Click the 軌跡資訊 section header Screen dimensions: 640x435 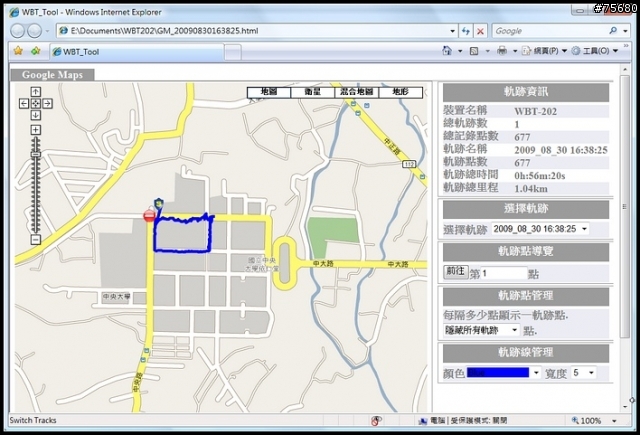coord(526,92)
